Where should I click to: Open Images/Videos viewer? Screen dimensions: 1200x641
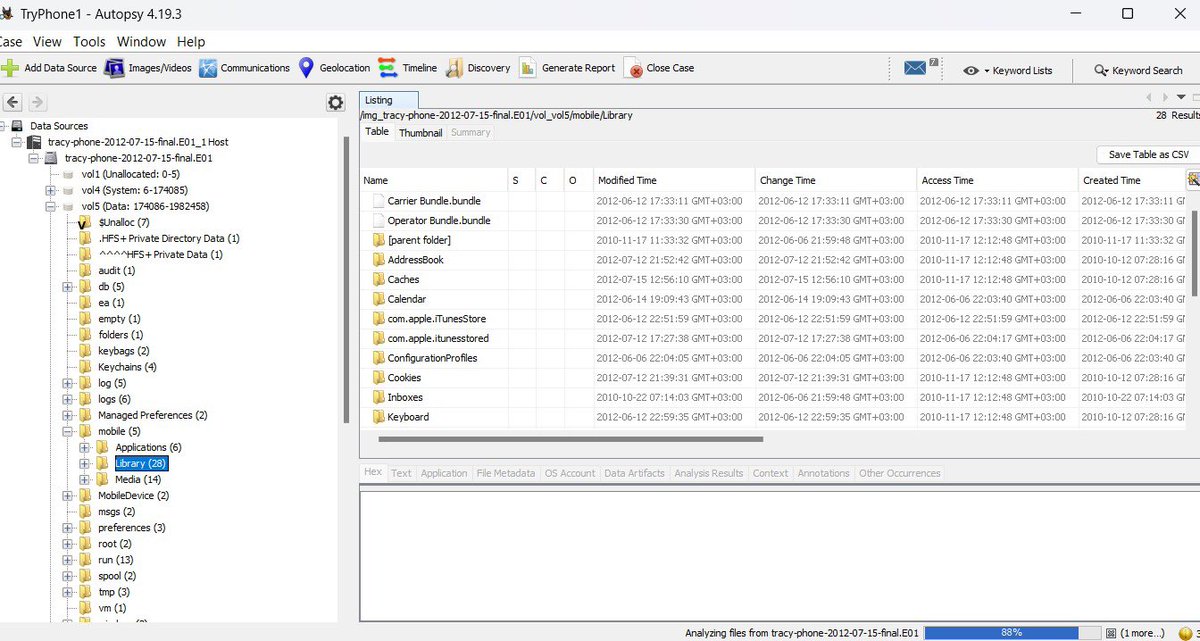149,68
